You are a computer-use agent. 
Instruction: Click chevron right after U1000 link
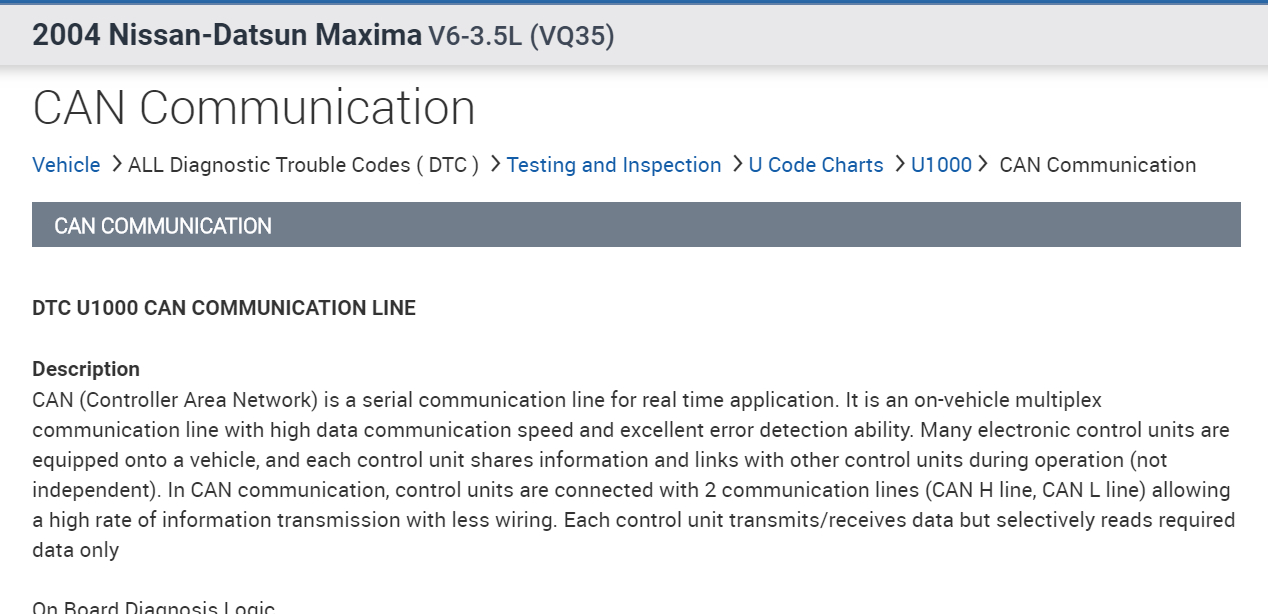[983, 164]
